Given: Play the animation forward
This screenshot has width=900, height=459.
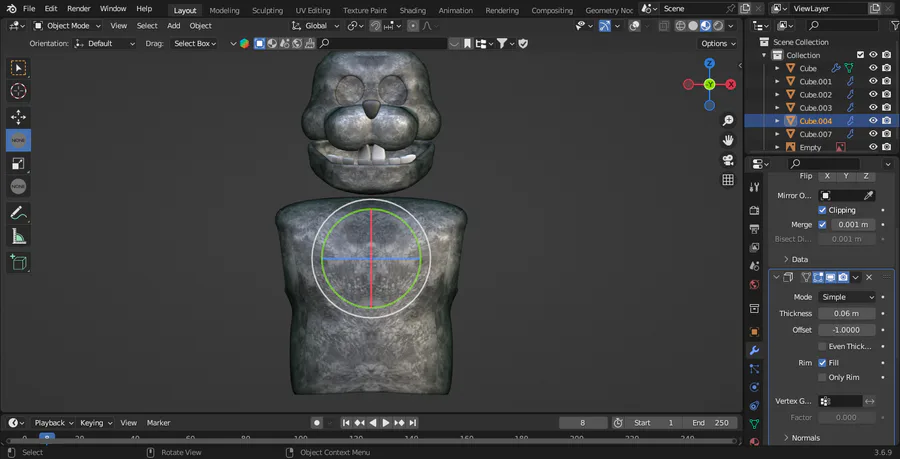Looking at the screenshot, I should click(x=386, y=423).
